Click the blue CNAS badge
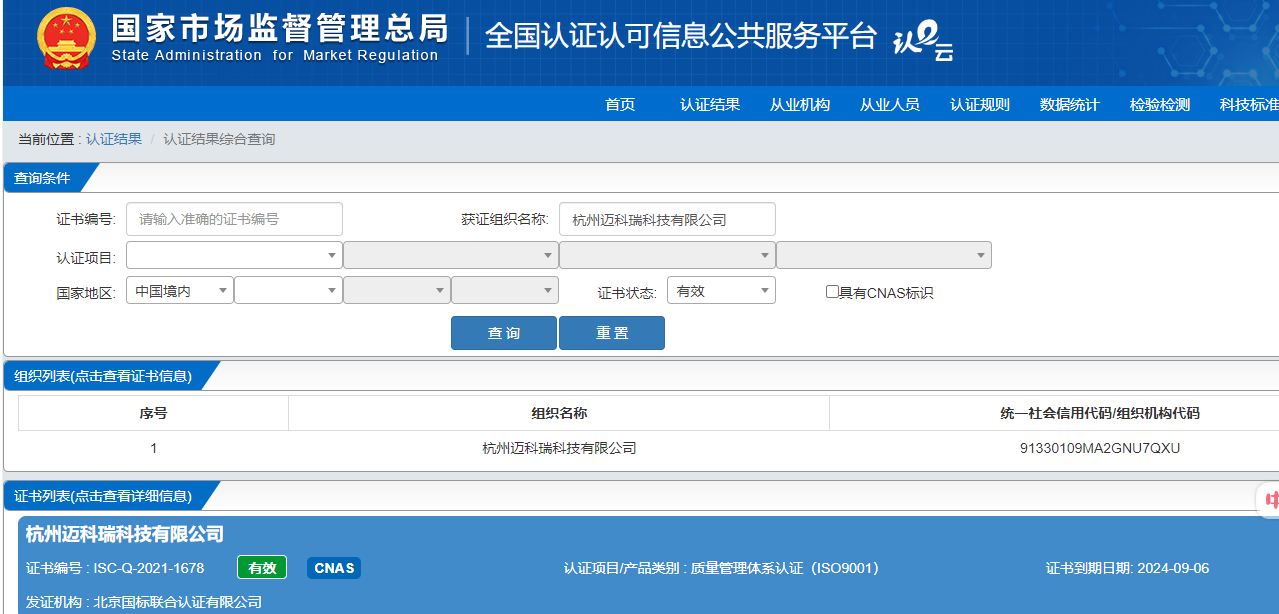The height and width of the screenshot is (614, 1279). [334, 568]
